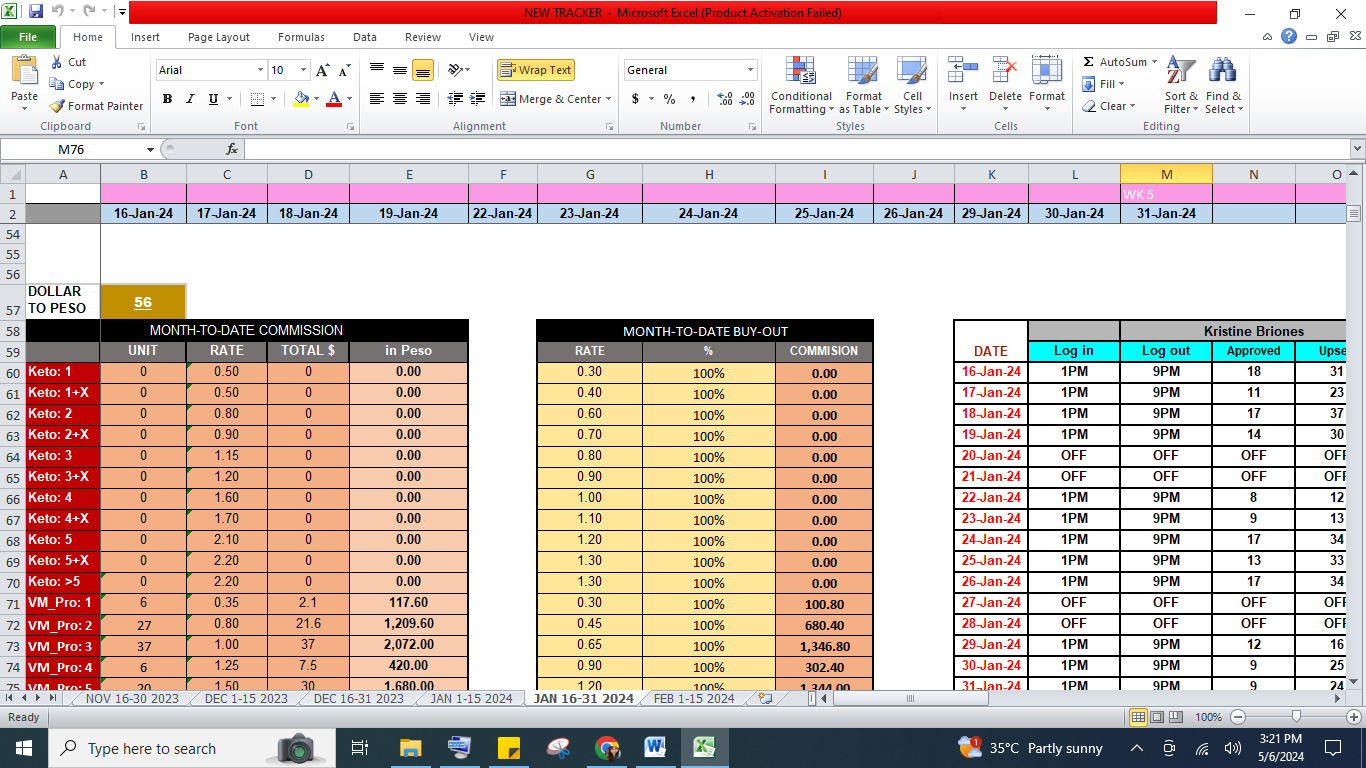The width and height of the screenshot is (1366, 768).
Task: Apply percent style format
Action: [669, 99]
